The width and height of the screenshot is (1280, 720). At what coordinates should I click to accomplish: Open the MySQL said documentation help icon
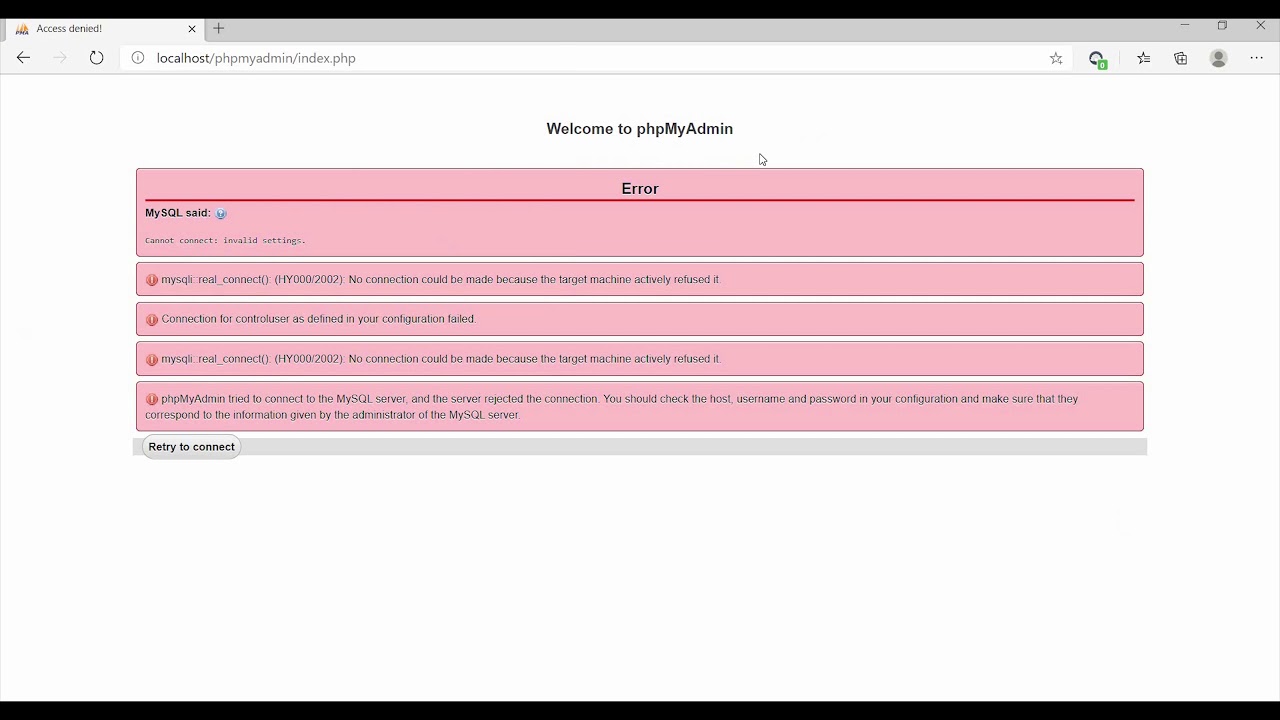pos(221,213)
